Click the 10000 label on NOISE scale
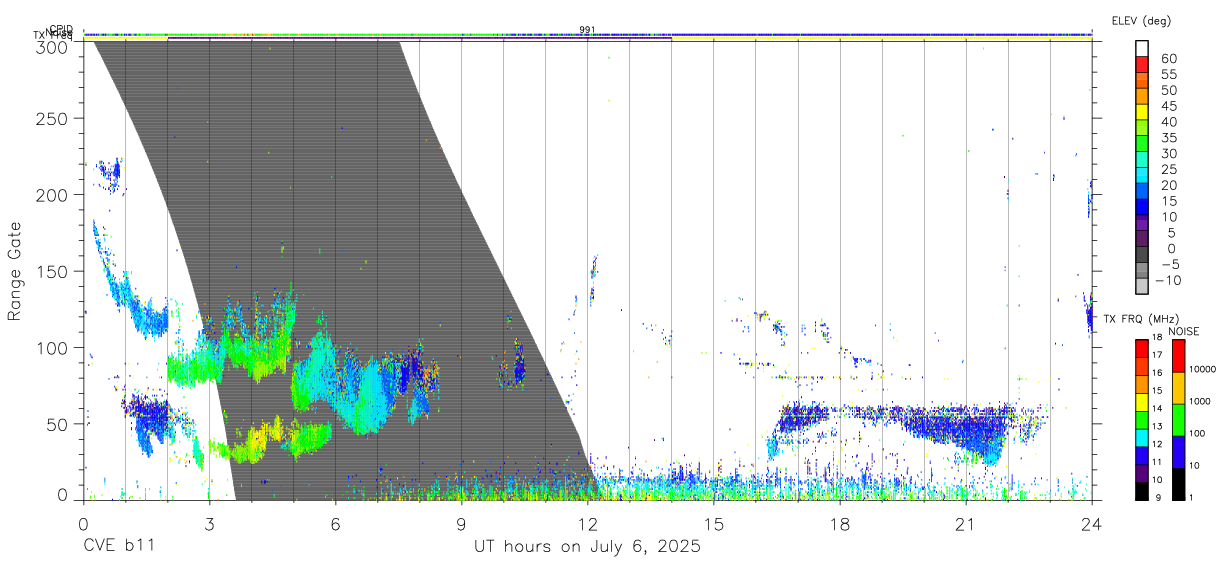This screenshot has width=1228, height=567. tap(1203, 369)
